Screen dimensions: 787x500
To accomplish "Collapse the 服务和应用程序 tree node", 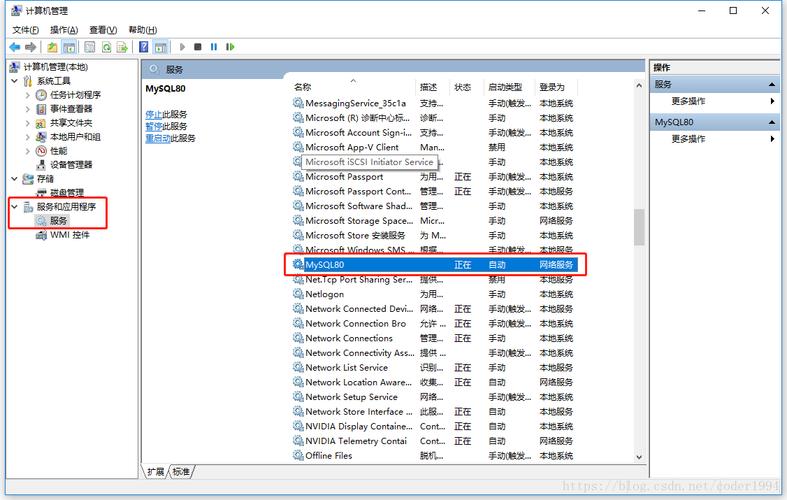I will [x=15, y=207].
